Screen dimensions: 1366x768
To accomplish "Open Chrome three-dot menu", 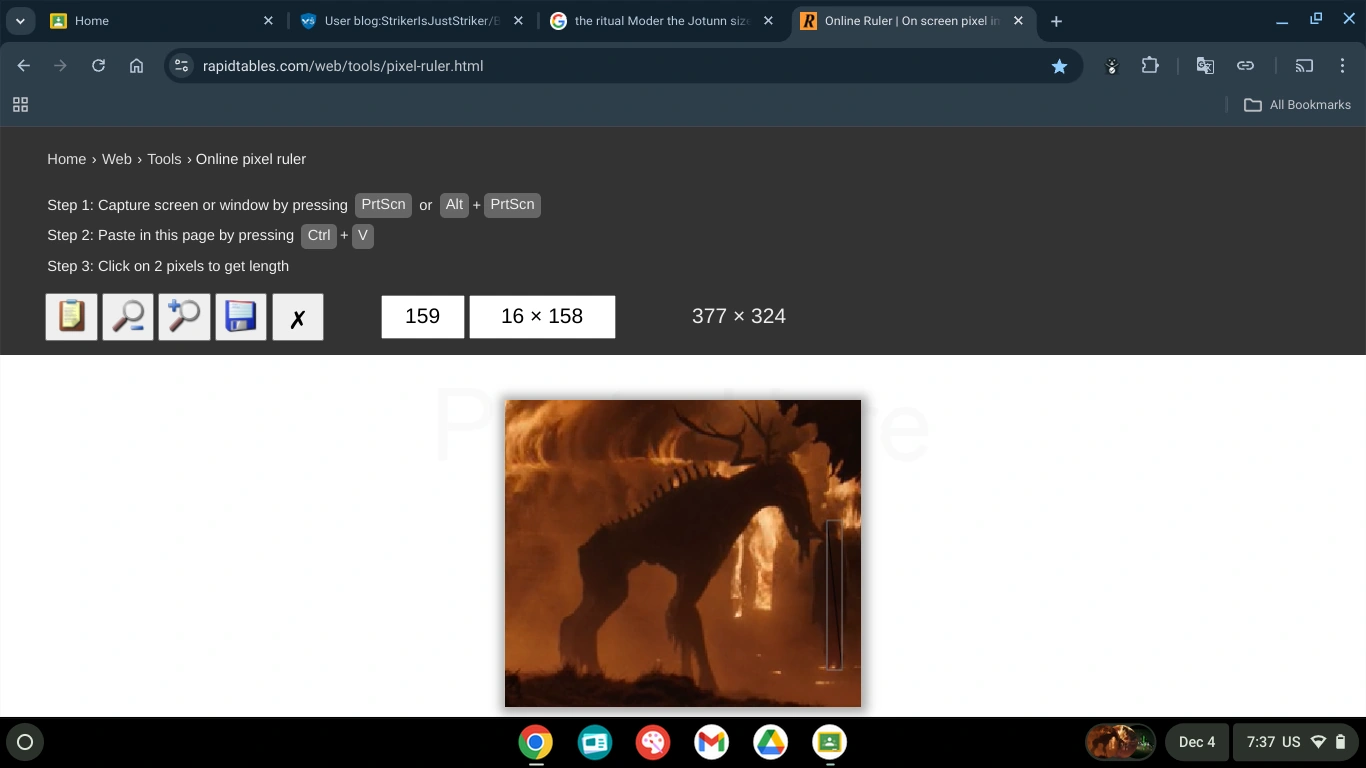I will 1343,66.
